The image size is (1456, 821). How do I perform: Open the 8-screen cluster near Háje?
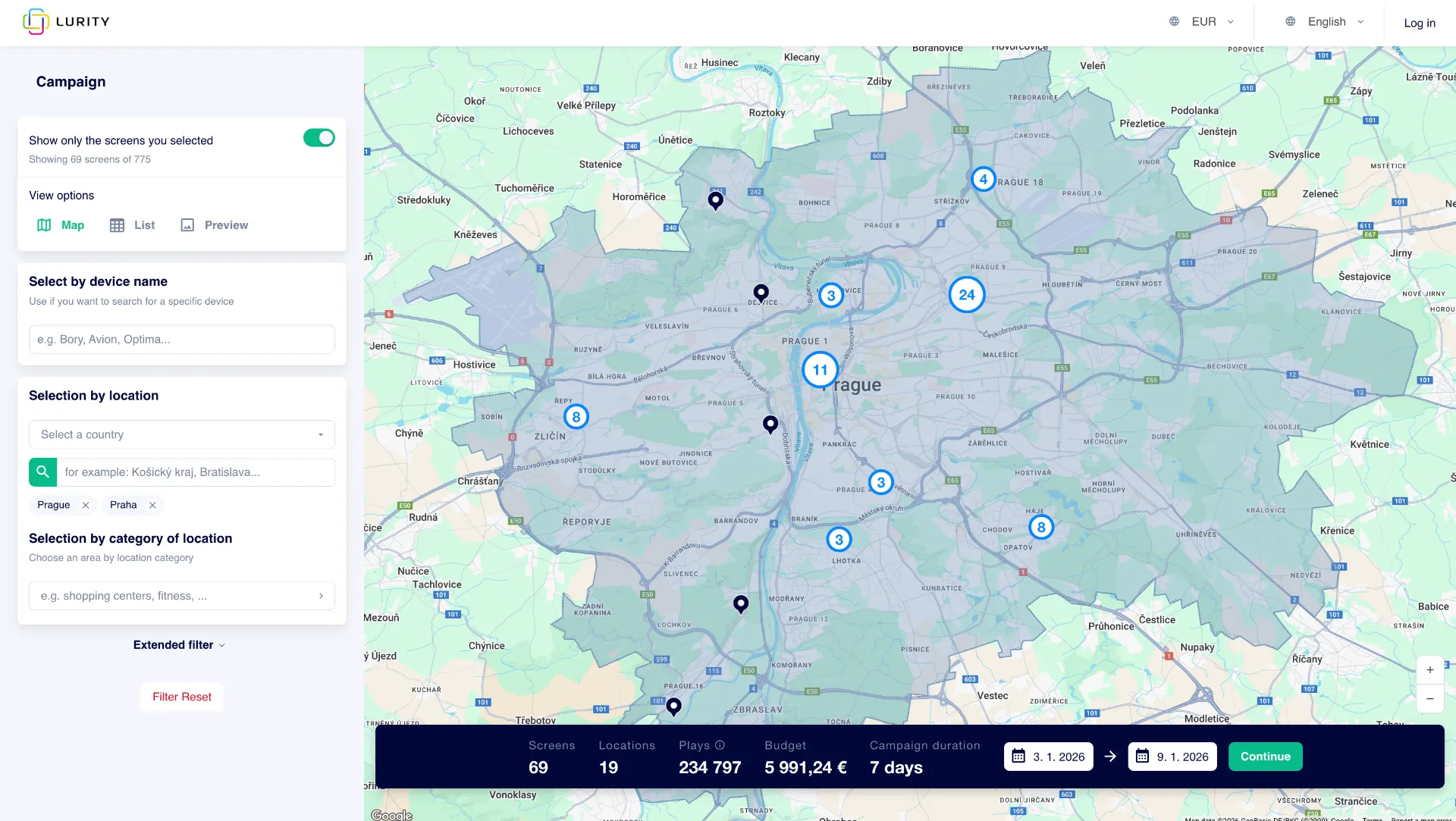click(1041, 527)
